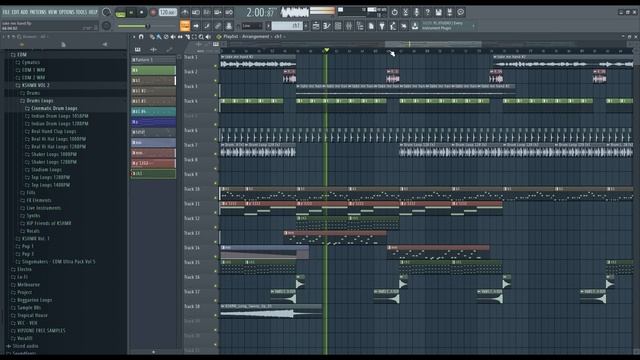Image resolution: width=640 pixels, height=360 pixels.
Task: Open the Browser view icon
Action: click(360, 26)
